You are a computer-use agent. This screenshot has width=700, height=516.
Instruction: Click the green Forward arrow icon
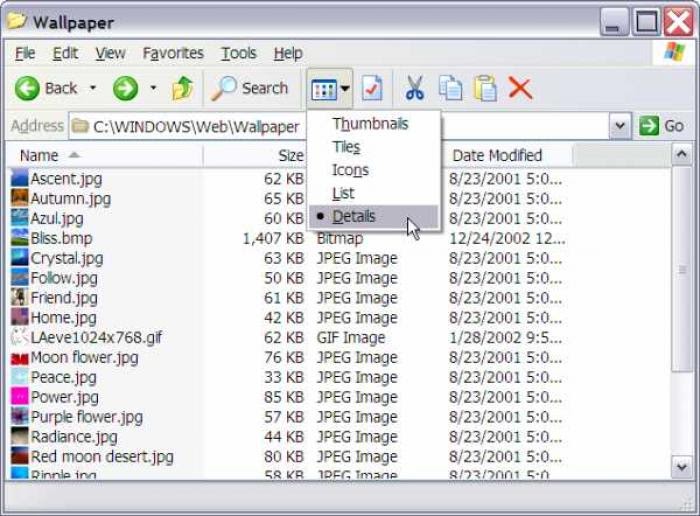pyautogui.click(x=125, y=88)
